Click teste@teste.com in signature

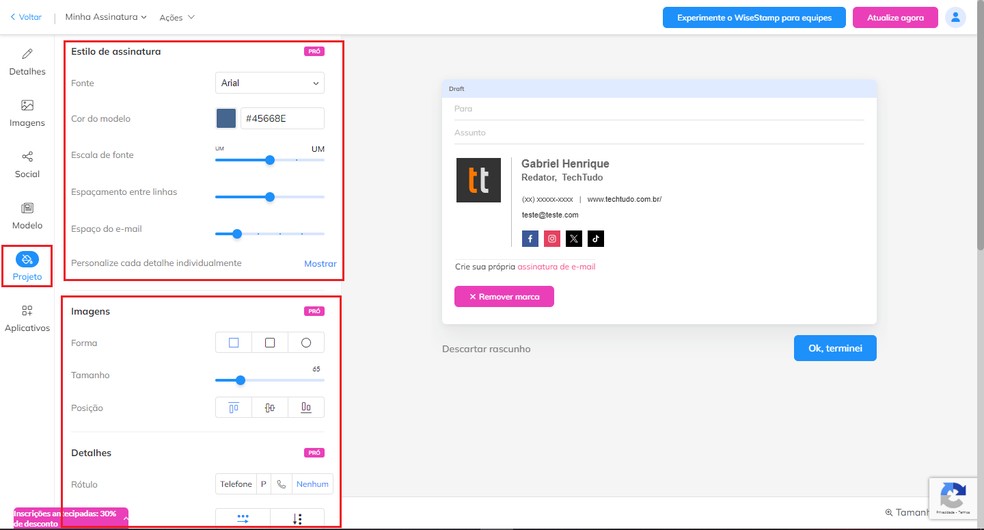coord(550,215)
